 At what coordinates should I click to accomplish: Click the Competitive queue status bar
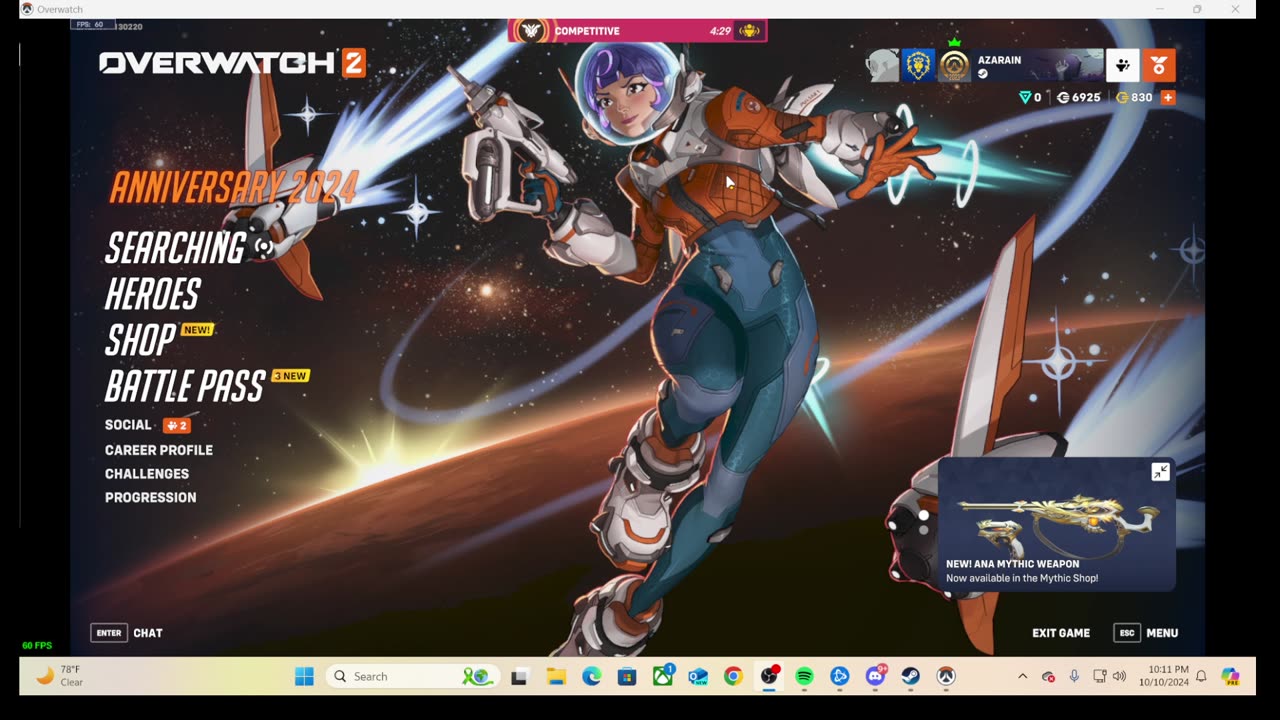[638, 31]
